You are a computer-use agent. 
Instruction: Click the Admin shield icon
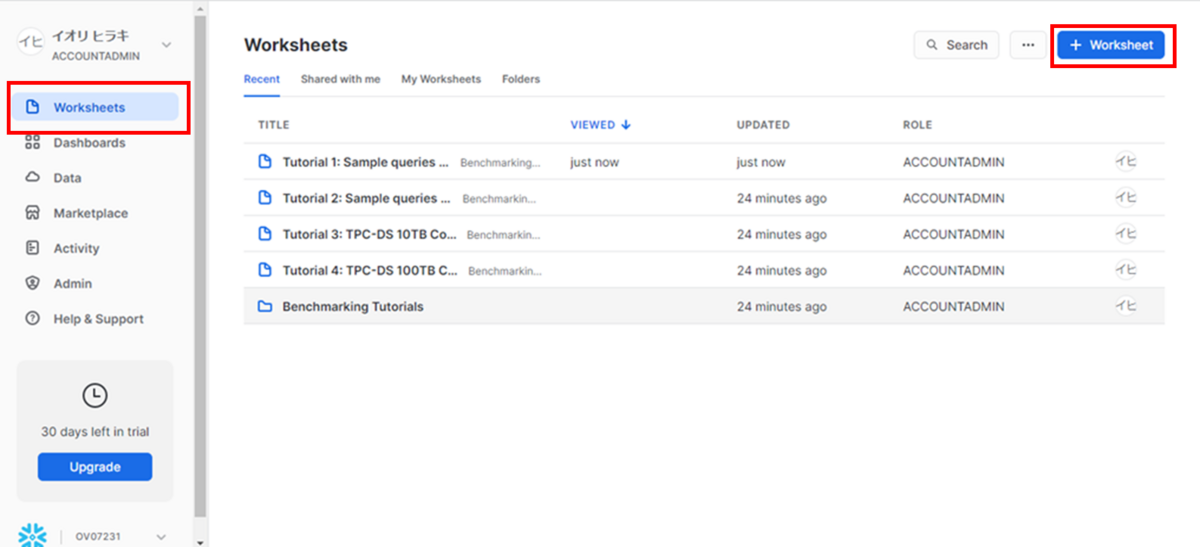click(x=32, y=284)
